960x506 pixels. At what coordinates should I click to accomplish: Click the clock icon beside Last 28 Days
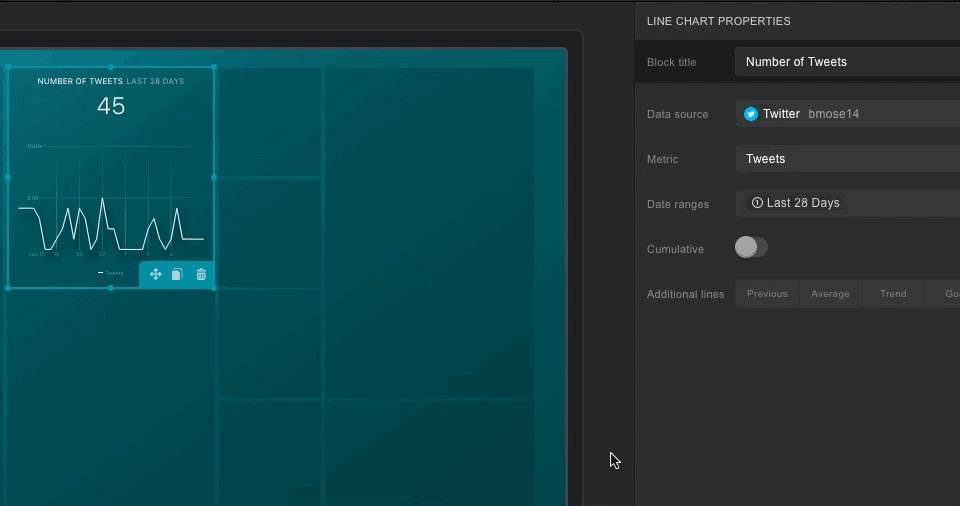757,203
